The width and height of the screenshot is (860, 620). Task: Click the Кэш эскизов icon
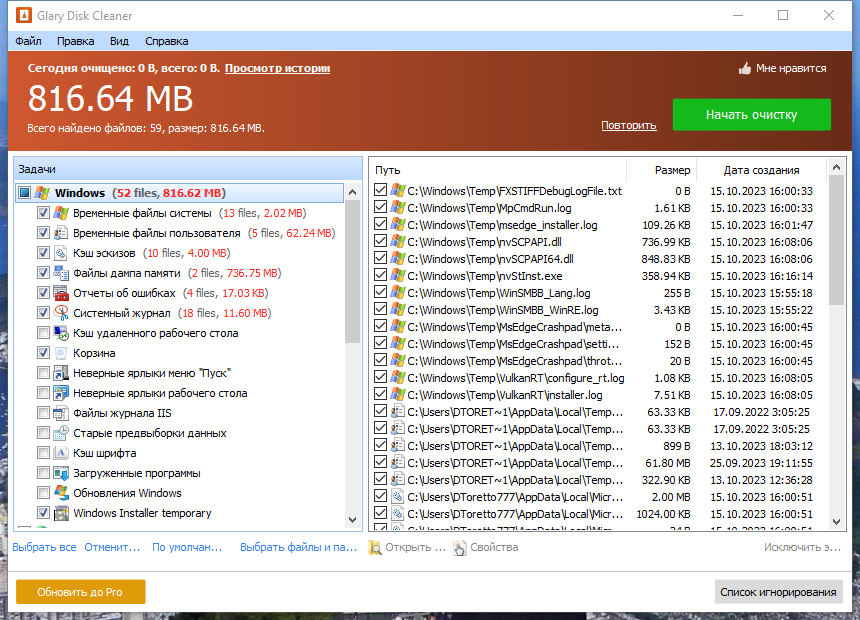click(x=61, y=253)
